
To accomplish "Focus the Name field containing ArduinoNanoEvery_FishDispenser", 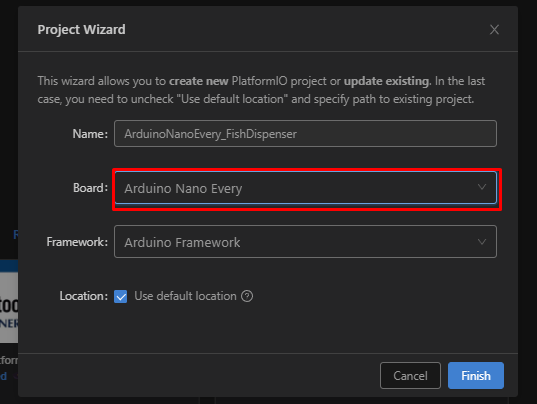I will point(305,134).
